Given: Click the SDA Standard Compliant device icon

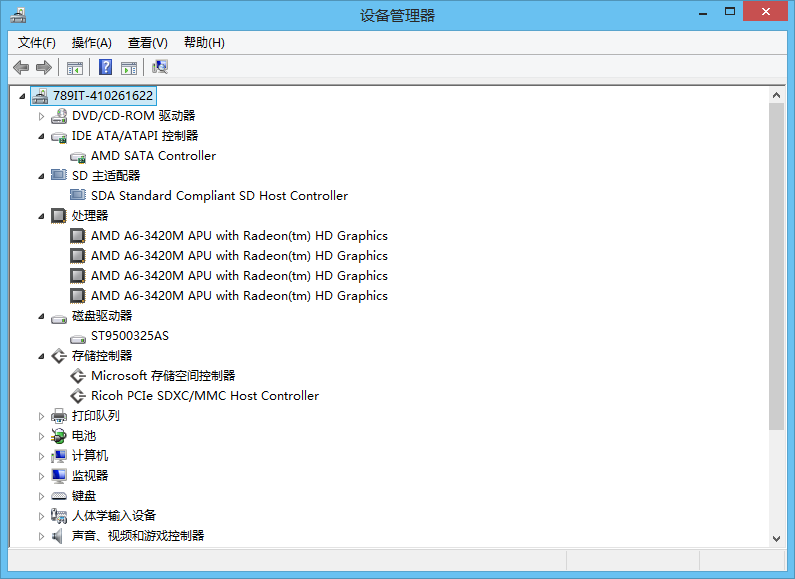Looking at the screenshot, I should click(x=78, y=195).
